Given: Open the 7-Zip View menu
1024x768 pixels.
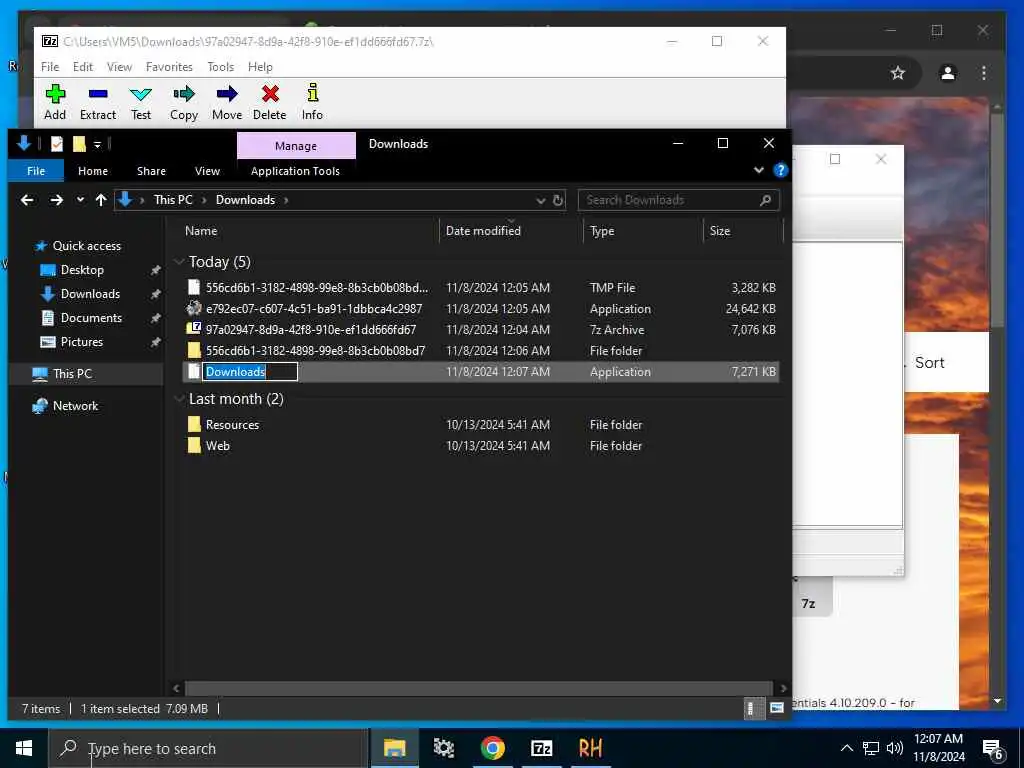Looking at the screenshot, I should [119, 67].
